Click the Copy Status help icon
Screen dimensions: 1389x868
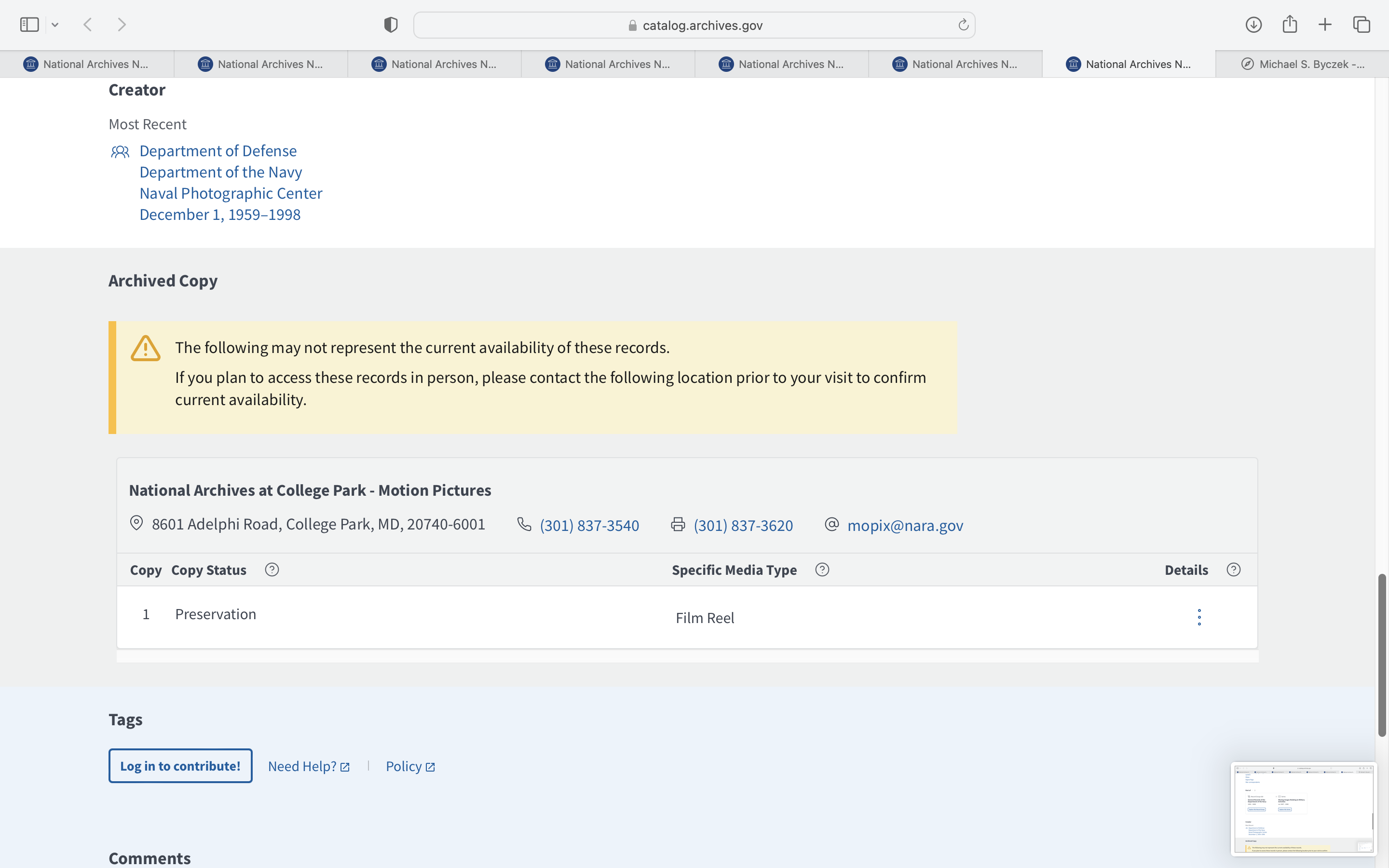pos(272,570)
